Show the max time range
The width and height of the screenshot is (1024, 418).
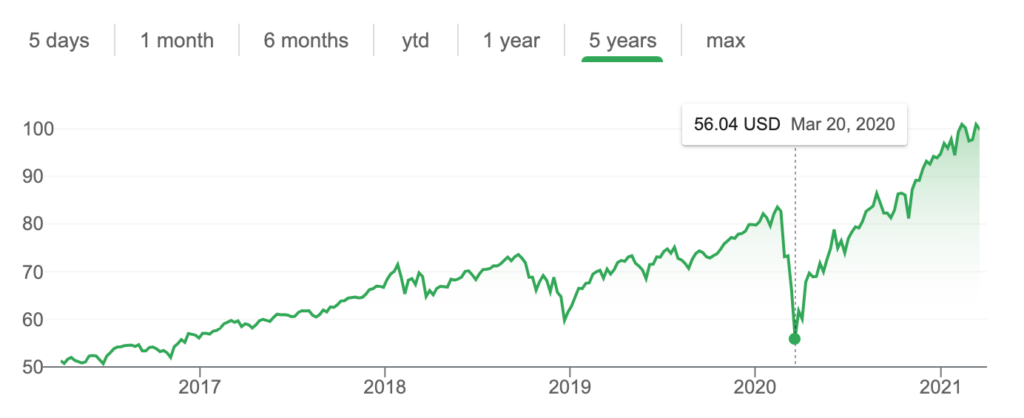[x=725, y=41]
